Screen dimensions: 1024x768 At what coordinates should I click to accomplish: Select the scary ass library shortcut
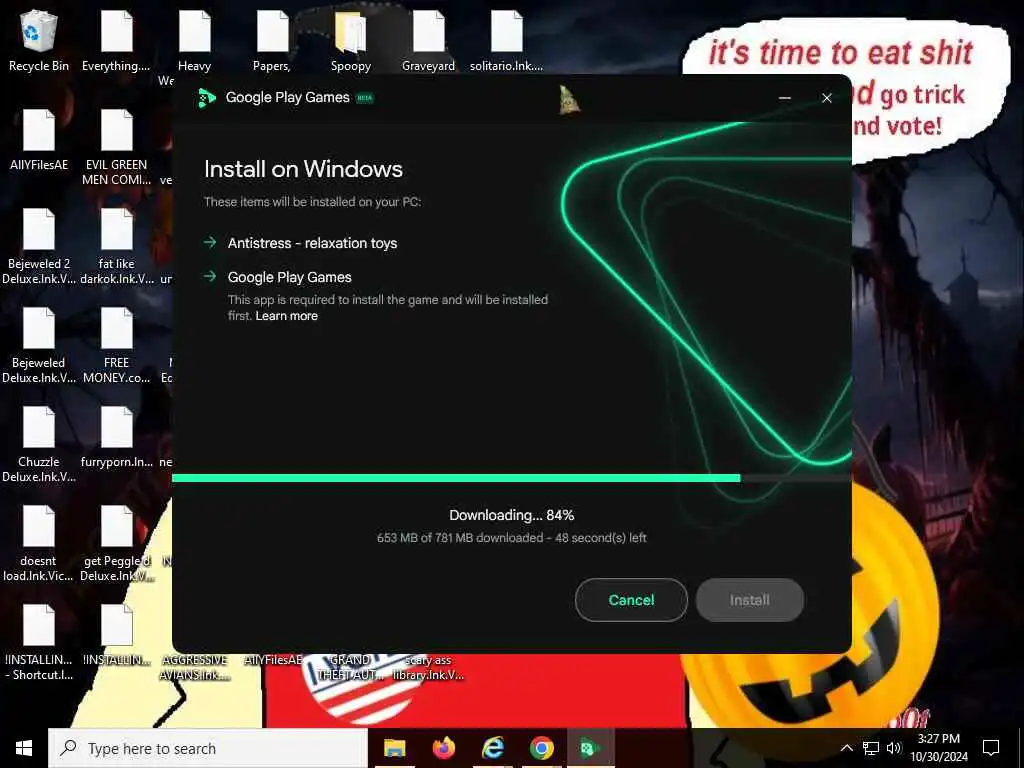click(x=428, y=667)
